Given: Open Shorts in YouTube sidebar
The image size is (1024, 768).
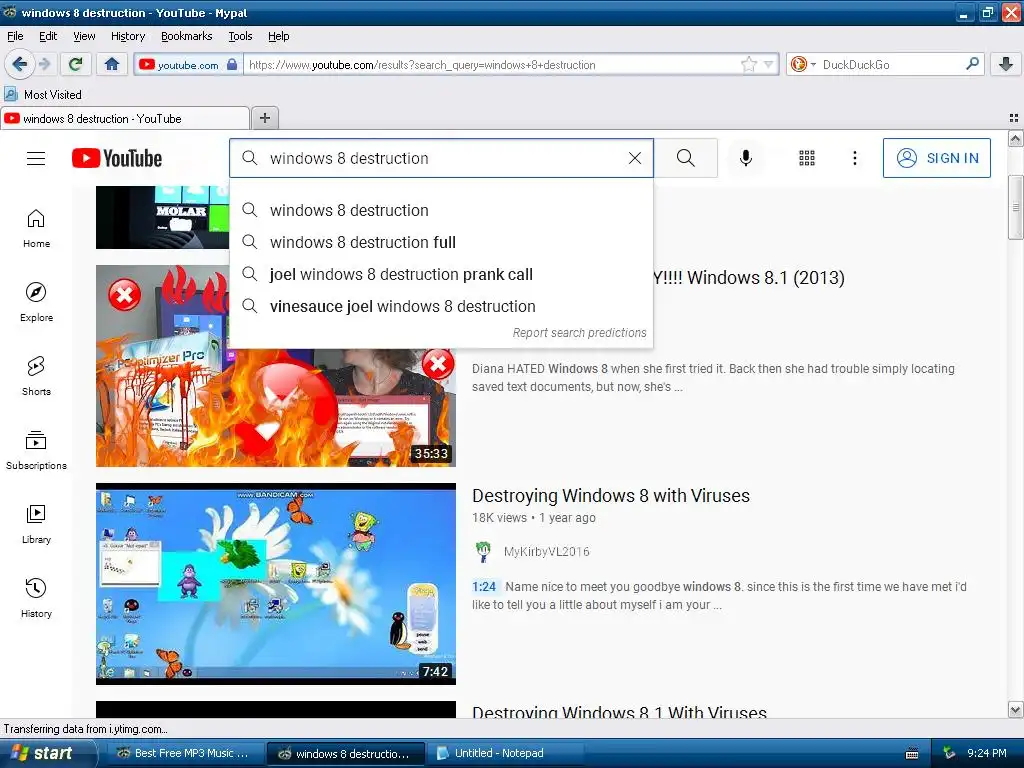Looking at the screenshot, I should (36, 376).
